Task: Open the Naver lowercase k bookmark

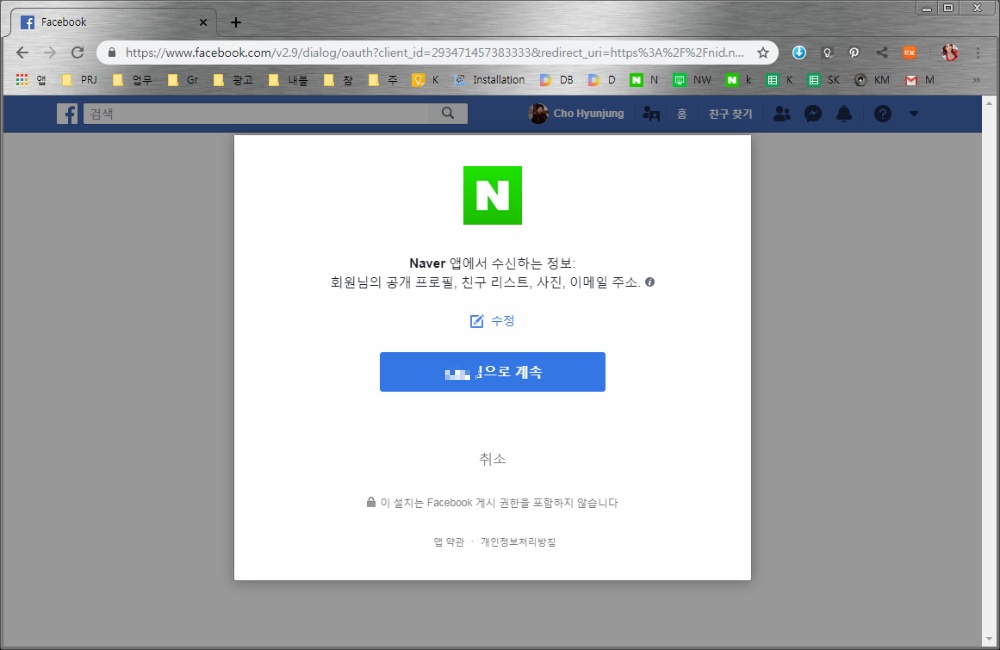Action: point(739,80)
